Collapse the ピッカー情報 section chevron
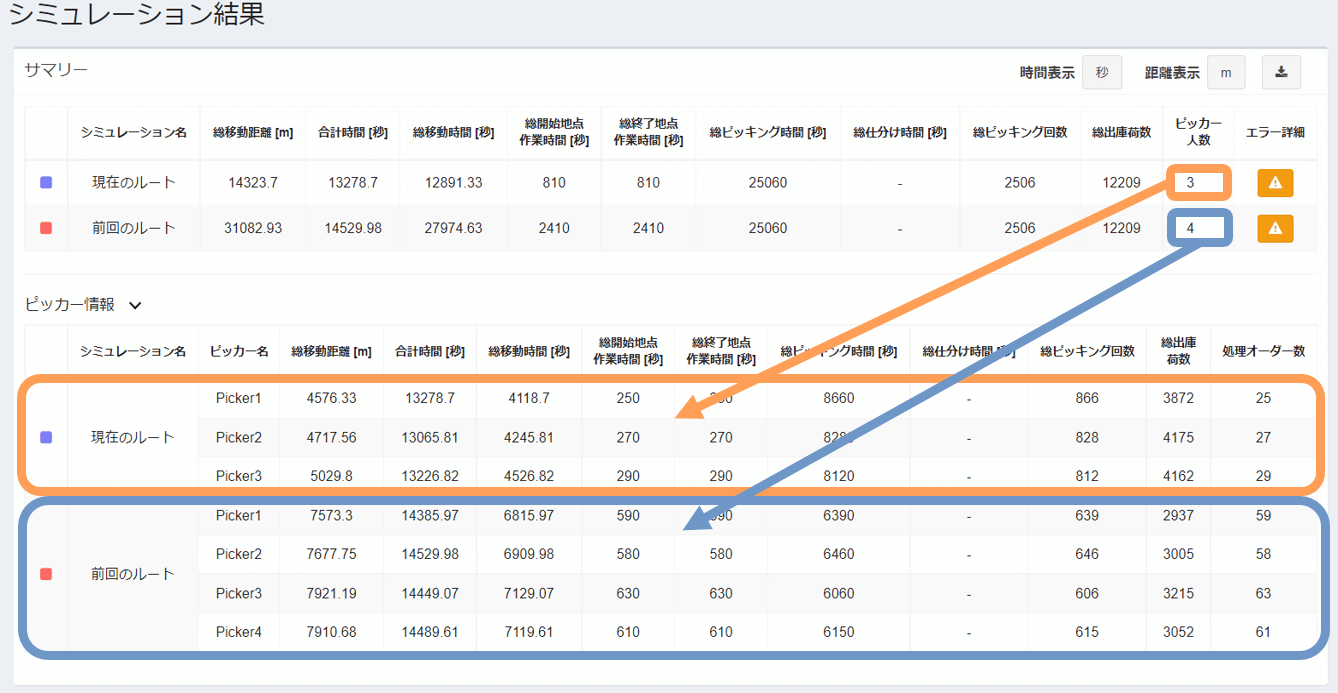The width and height of the screenshot is (1338, 693). tap(135, 305)
